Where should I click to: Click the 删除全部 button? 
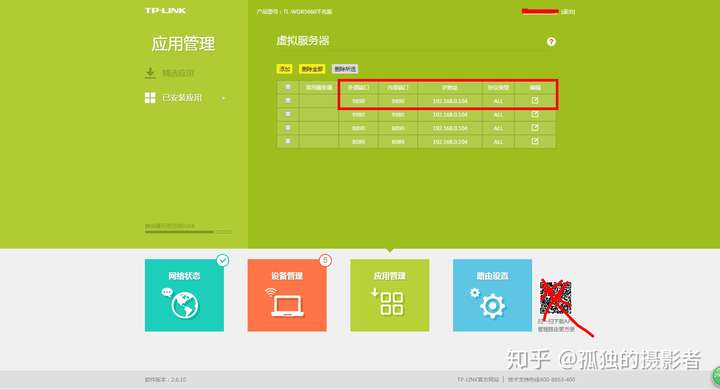point(312,69)
